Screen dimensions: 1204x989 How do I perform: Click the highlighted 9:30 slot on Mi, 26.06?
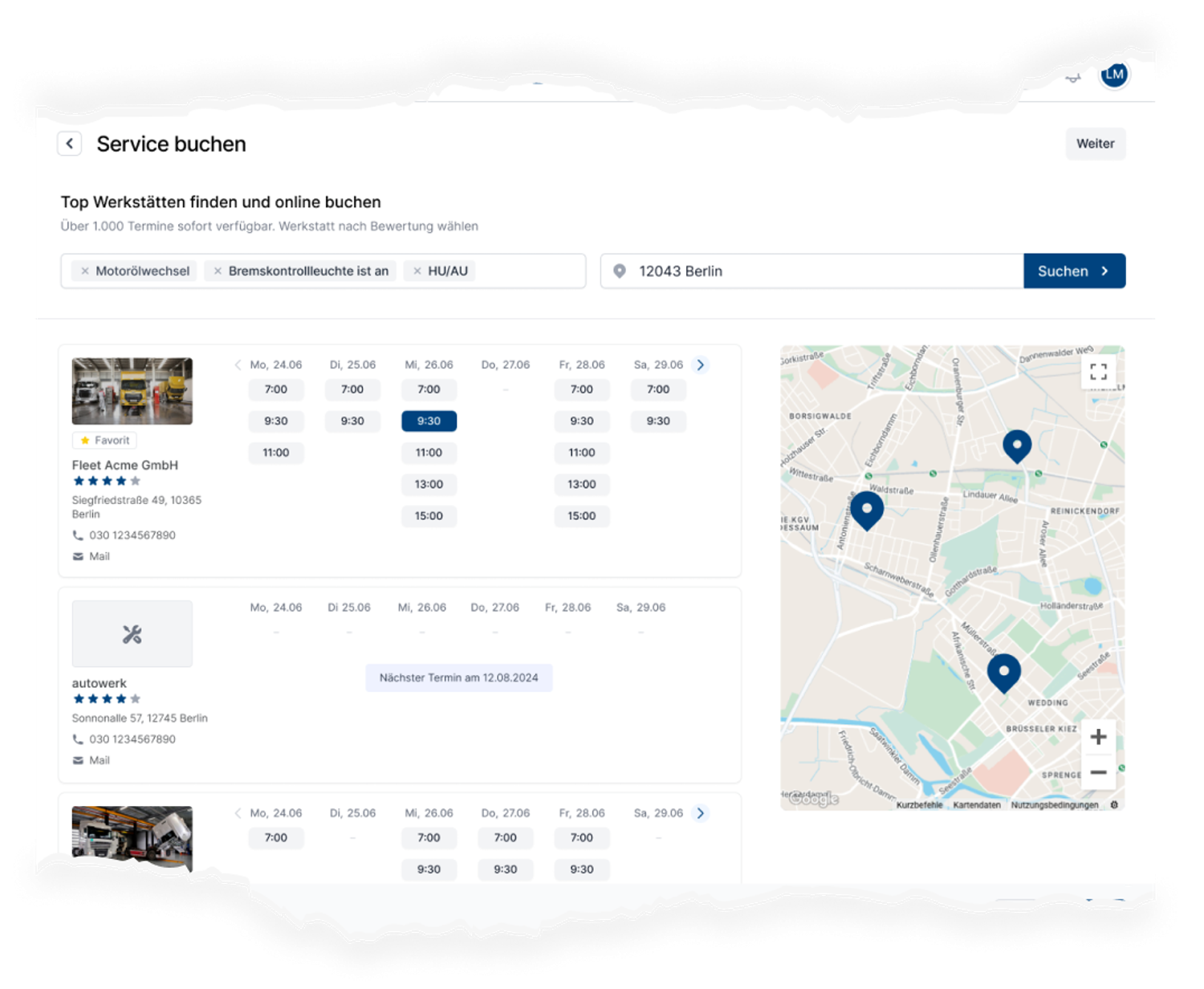pos(429,421)
